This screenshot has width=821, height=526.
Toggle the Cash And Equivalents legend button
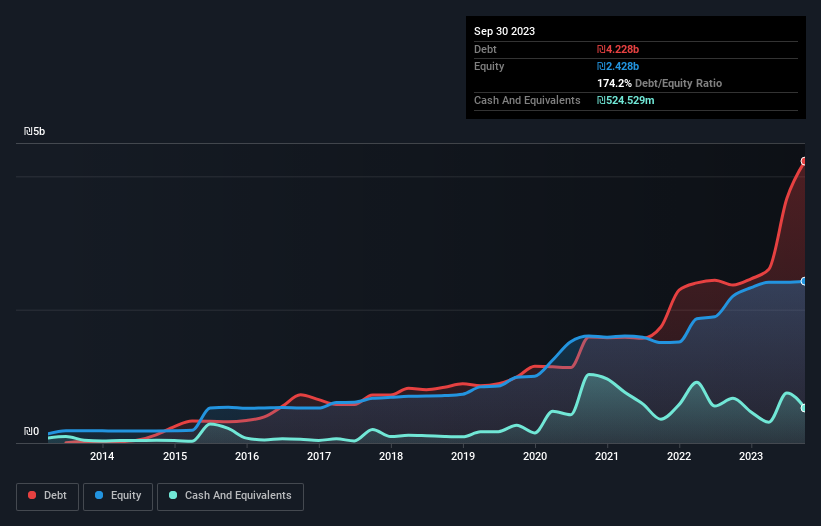point(230,496)
